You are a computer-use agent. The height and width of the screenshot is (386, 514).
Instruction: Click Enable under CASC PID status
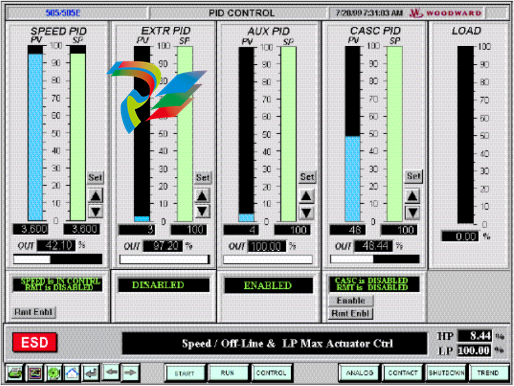click(x=351, y=301)
